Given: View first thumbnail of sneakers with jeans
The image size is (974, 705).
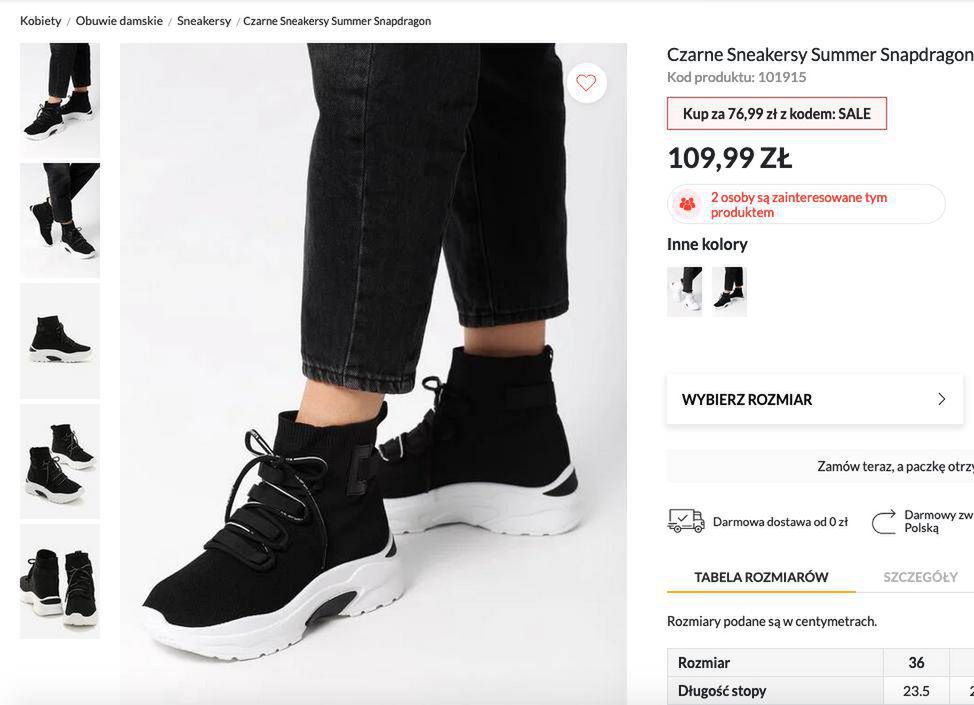Looking at the screenshot, I should [x=60, y=99].
